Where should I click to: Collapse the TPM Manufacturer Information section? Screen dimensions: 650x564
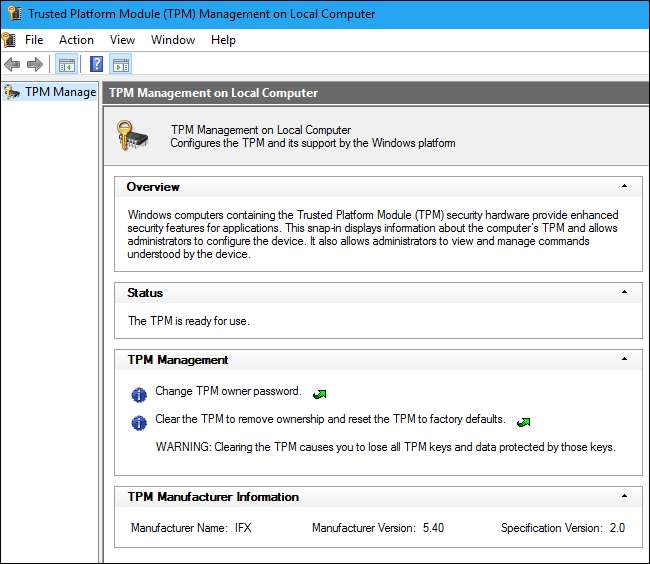point(624,497)
